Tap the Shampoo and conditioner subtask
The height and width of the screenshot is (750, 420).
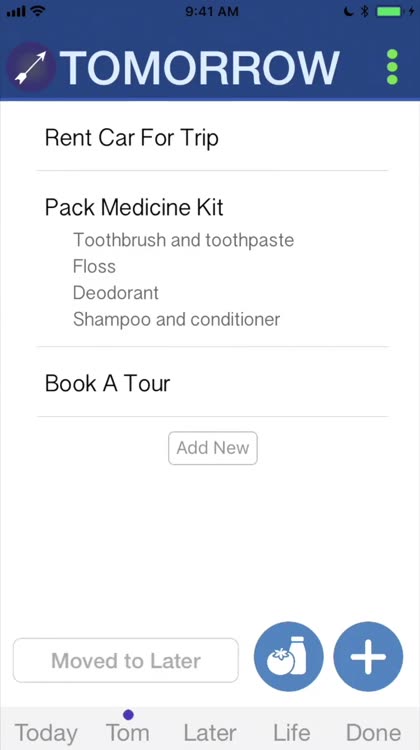point(177,320)
